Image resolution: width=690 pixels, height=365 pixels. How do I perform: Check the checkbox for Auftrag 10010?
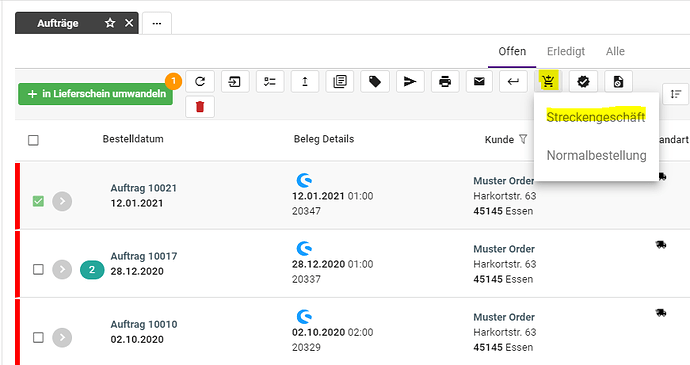click(38, 337)
